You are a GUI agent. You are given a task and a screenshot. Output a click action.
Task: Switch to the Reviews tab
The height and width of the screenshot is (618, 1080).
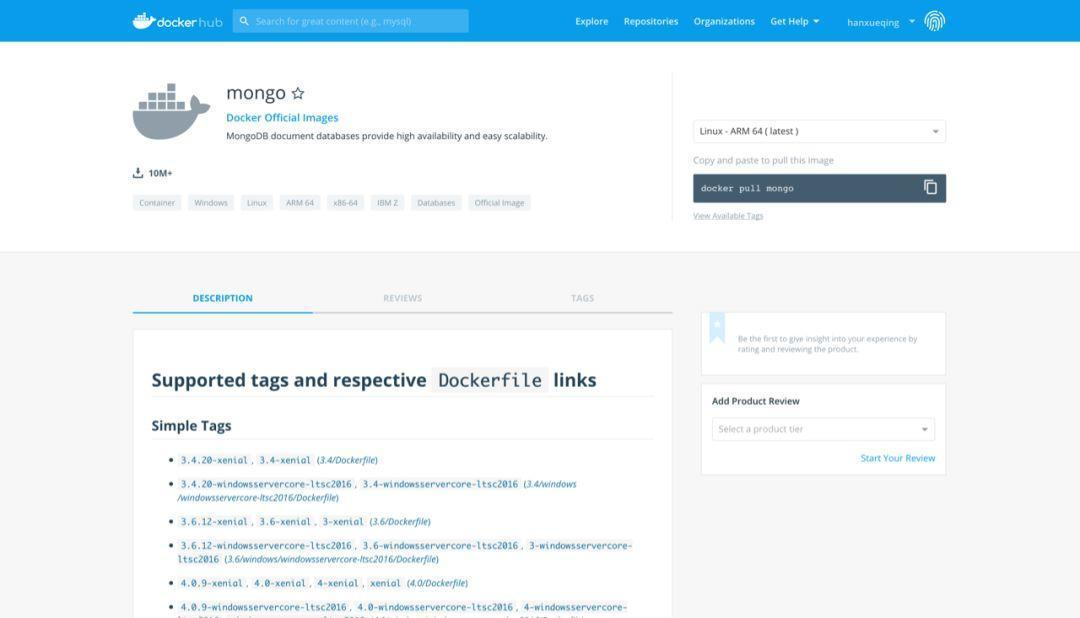[x=402, y=298]
